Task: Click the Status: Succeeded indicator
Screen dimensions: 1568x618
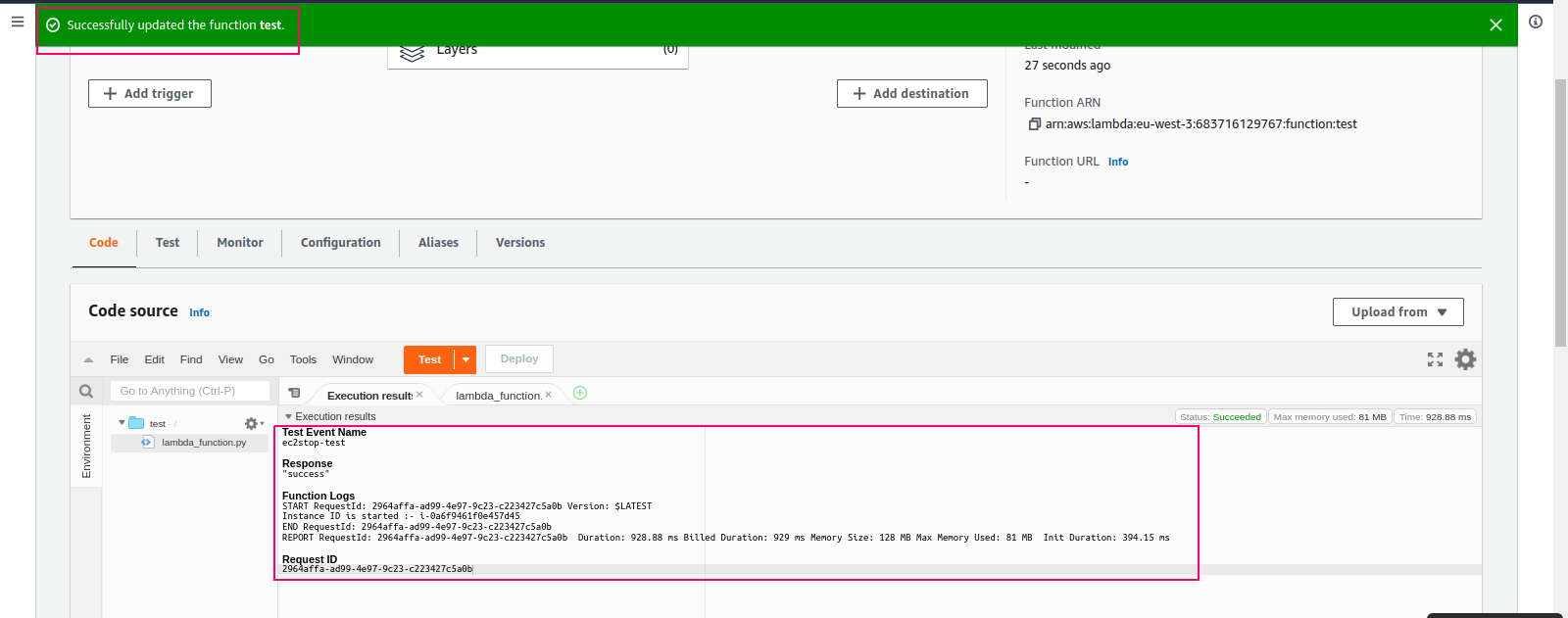Action: 1221,417
